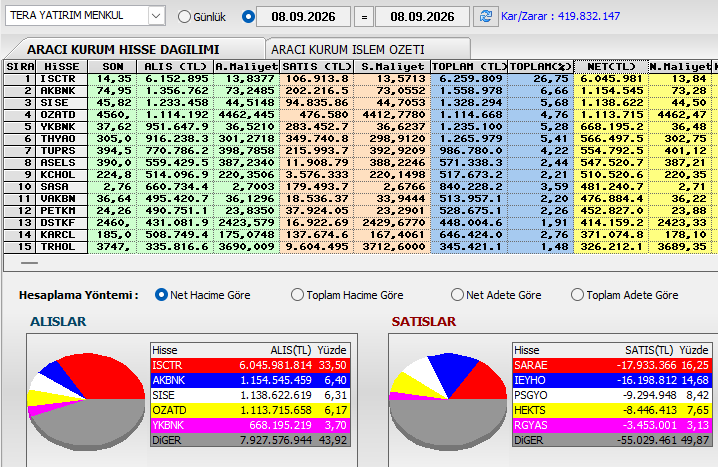This screenshot has height=467, width=718.
Task: Sort by the S.Maliyet column header
Action: point(392,67)
